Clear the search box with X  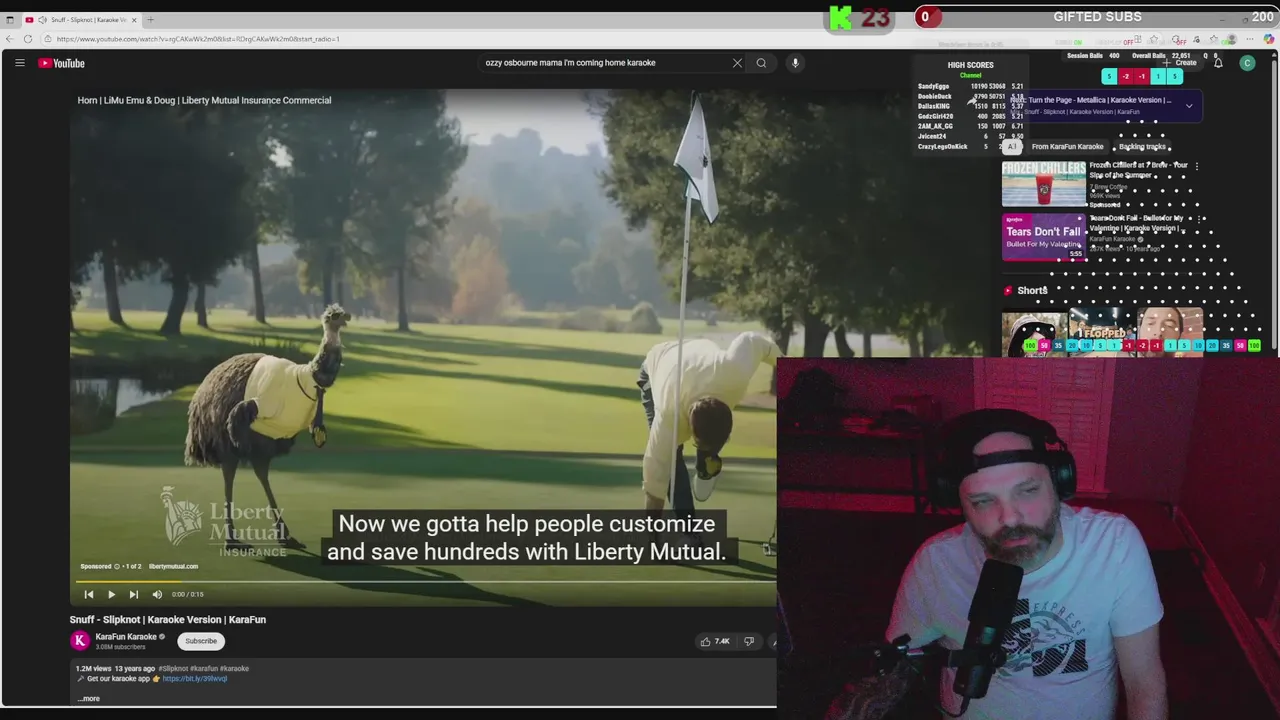(737, 63)
